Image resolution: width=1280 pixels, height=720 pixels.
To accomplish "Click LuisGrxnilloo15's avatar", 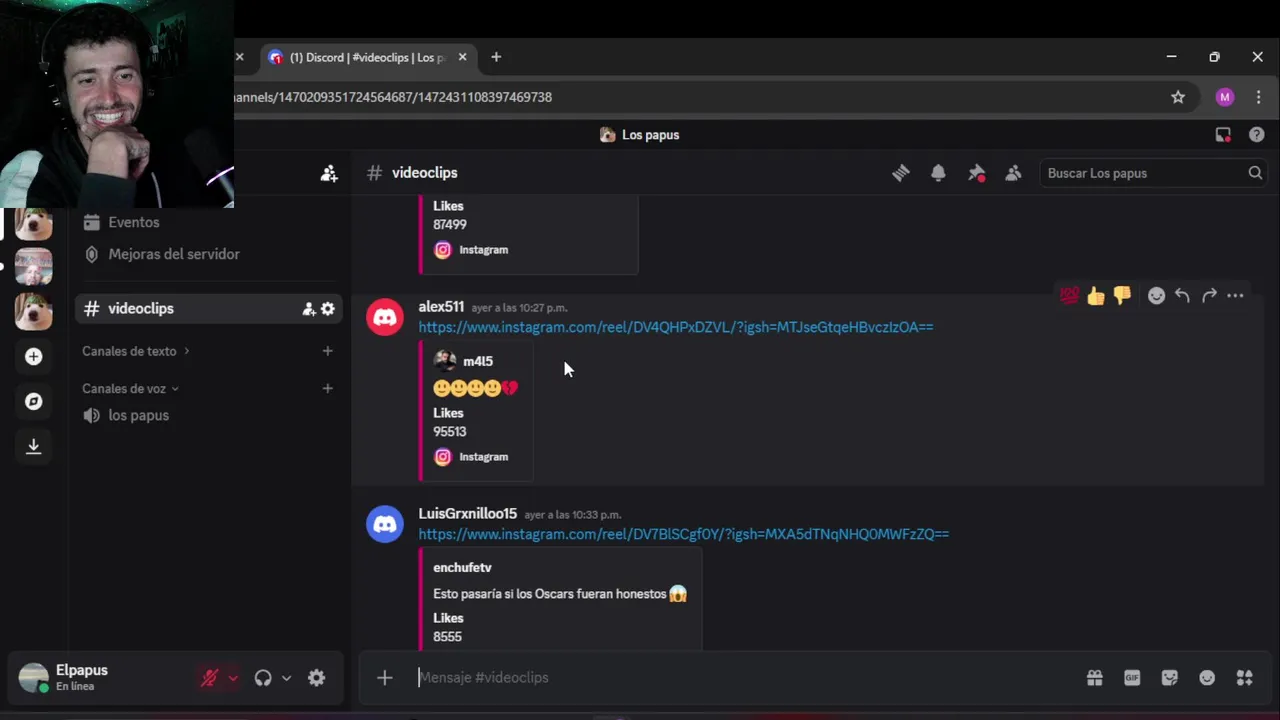I will (385, 524).
